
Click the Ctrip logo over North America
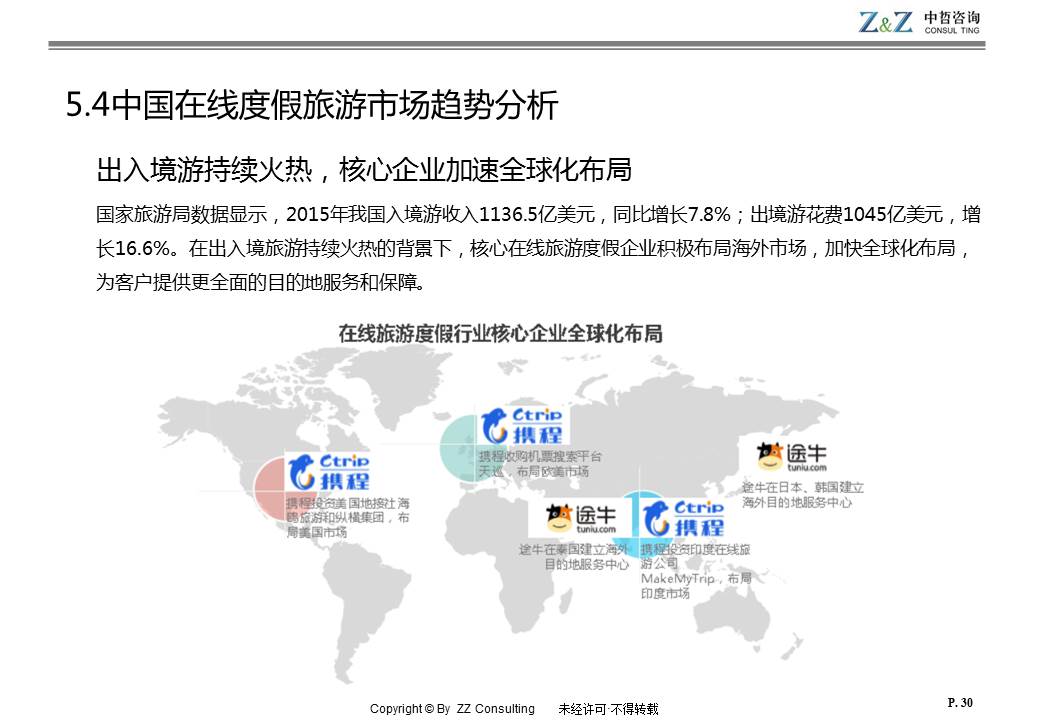pos(328,472)
